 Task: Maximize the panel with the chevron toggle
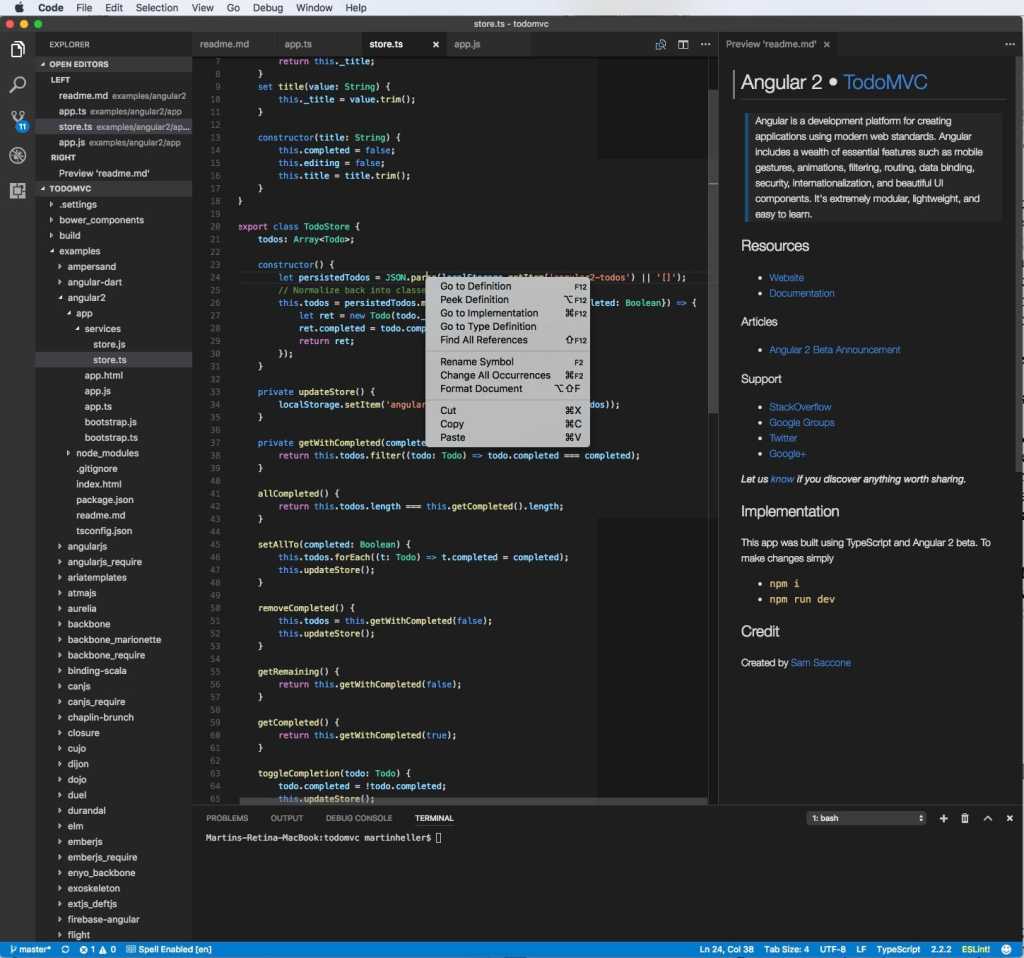pyautogui.click(x=987, y=818)
